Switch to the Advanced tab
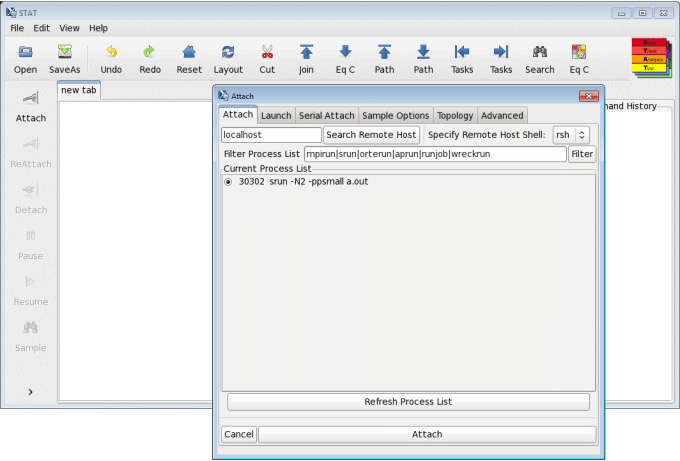Viewport: 680px width, 461px height. (502, 116)
